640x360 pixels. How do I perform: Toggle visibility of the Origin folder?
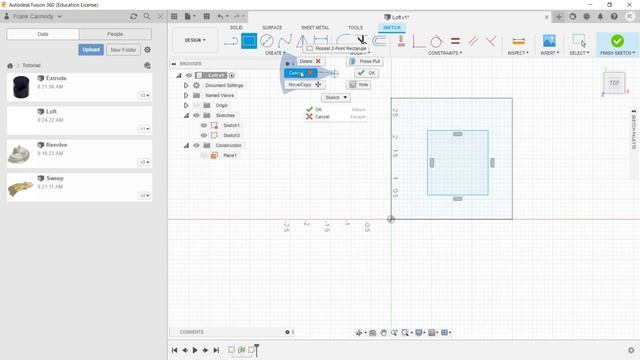(x=196, y=105)
